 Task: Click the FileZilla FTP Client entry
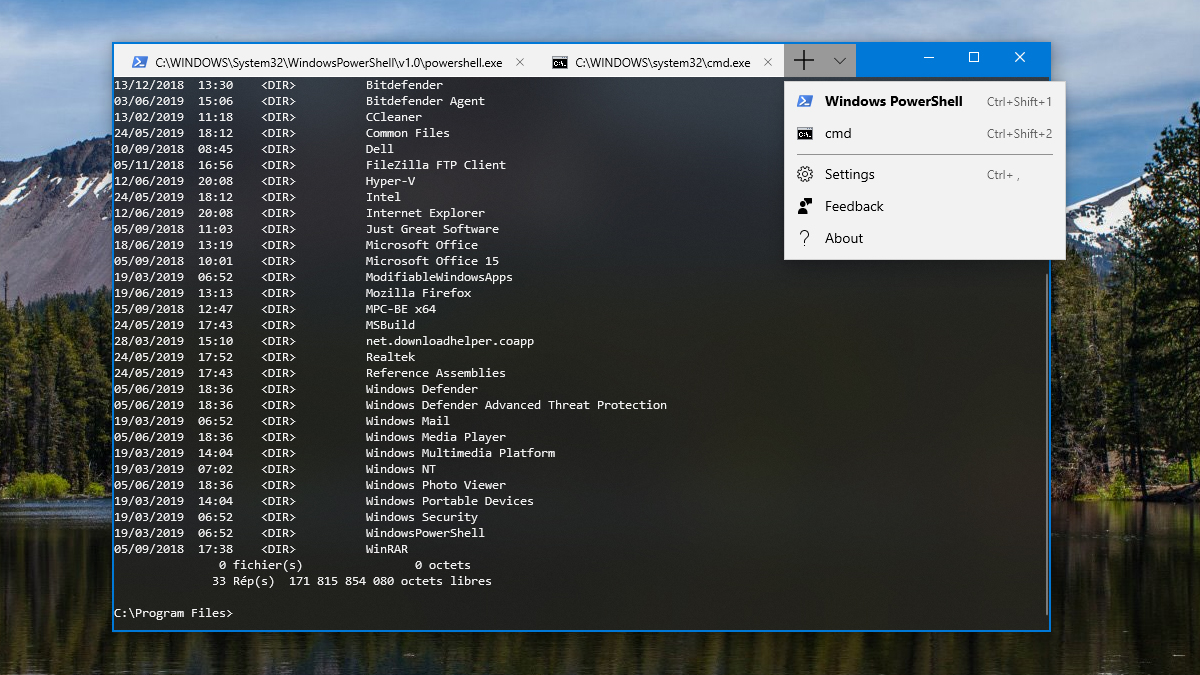pos(435,165)
